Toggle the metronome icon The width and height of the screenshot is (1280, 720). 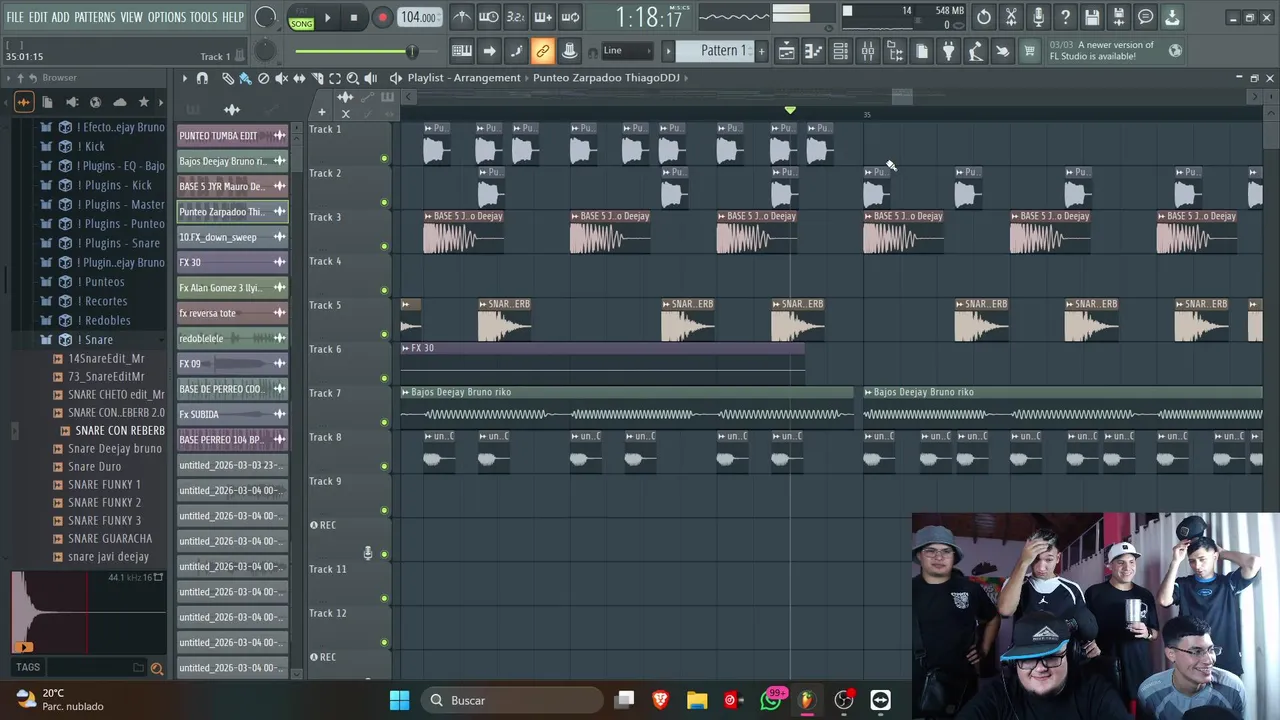(x=462, y=17)
